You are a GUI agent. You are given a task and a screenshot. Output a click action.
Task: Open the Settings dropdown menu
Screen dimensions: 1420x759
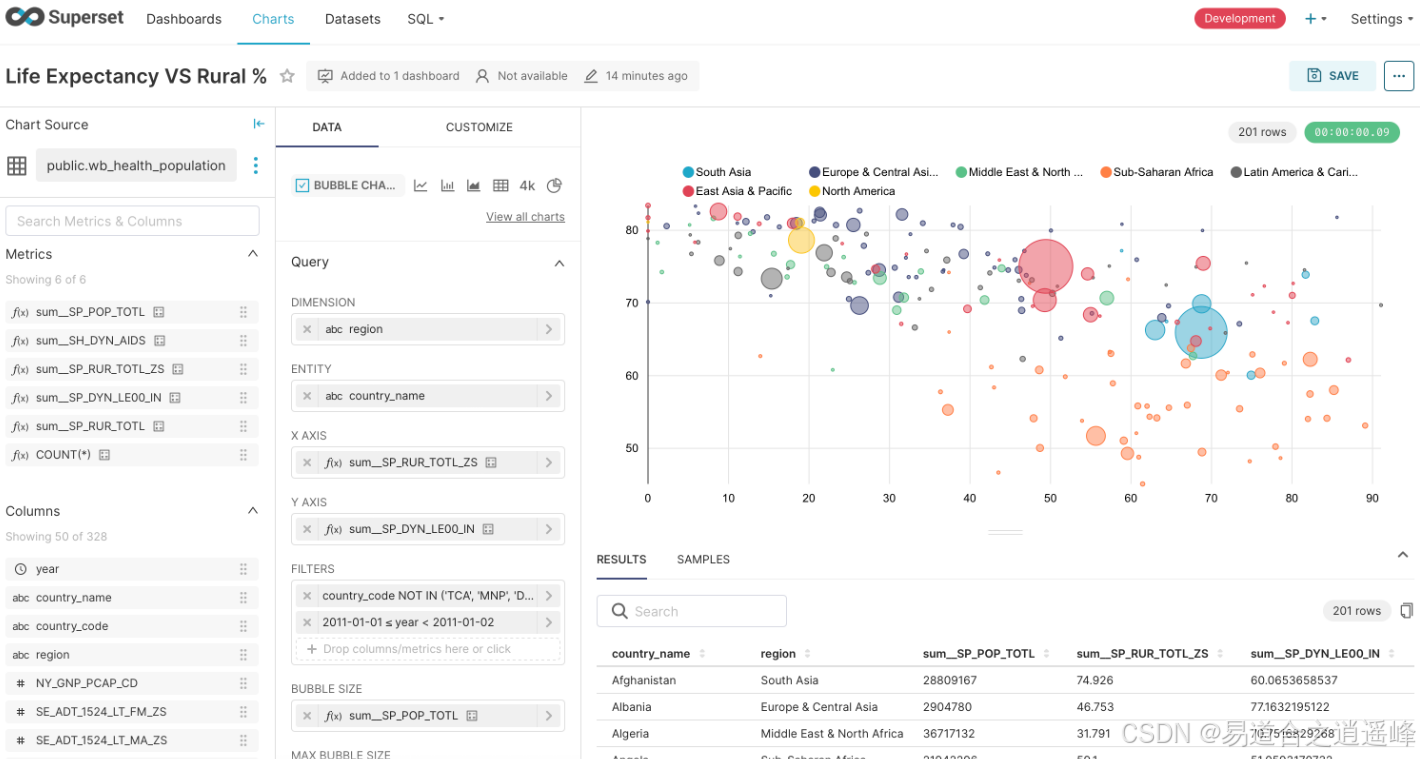(x=1382, y=19)
